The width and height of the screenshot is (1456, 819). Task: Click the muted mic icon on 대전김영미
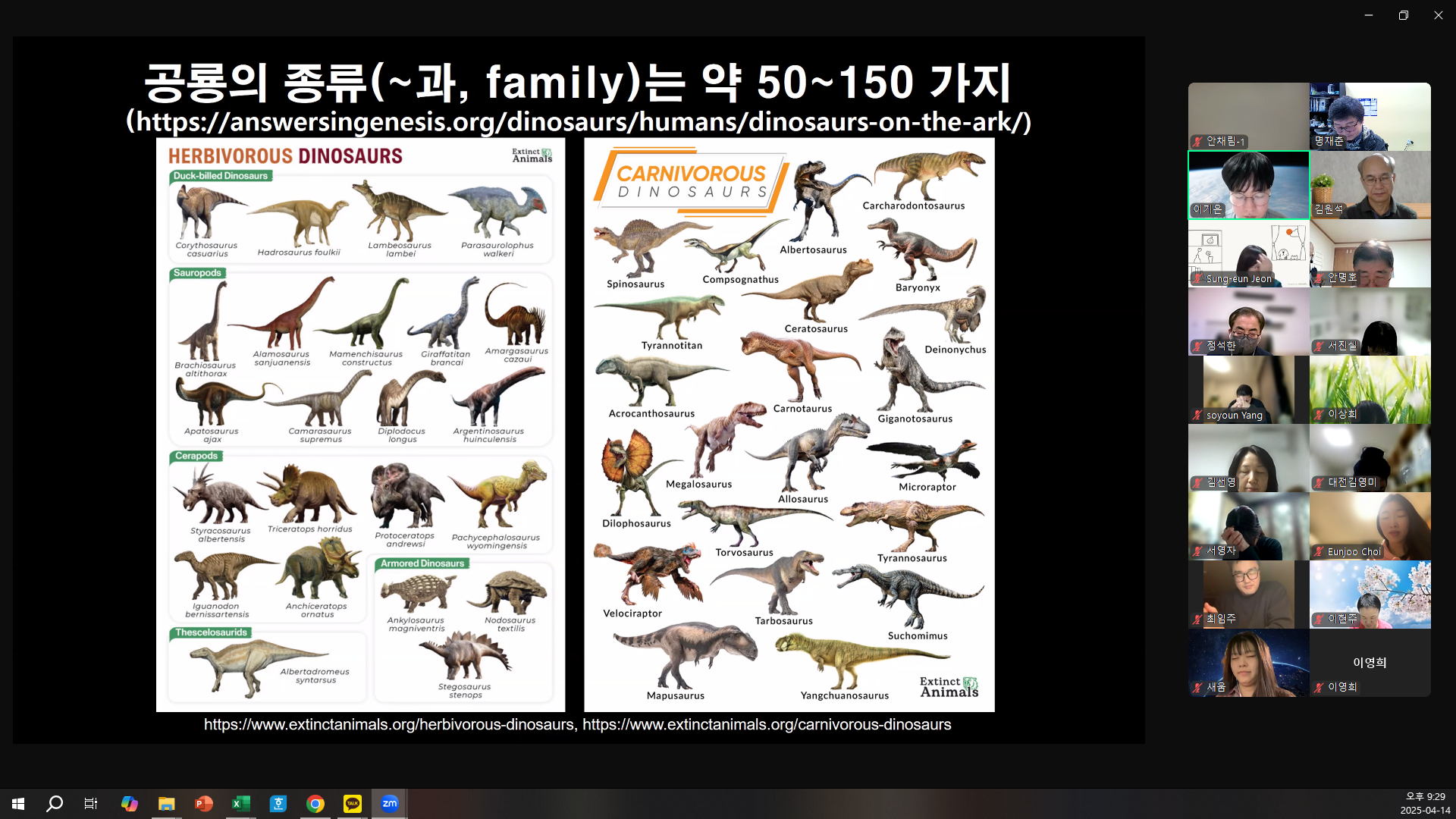pyautogui.click(x=1319, y=483)
